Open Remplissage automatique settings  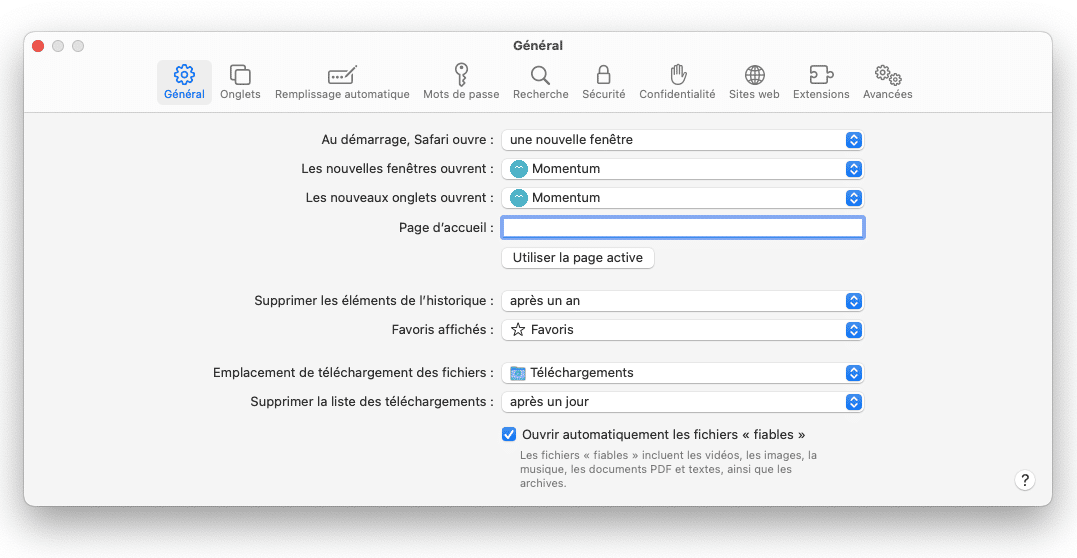[x=342, y=82]
